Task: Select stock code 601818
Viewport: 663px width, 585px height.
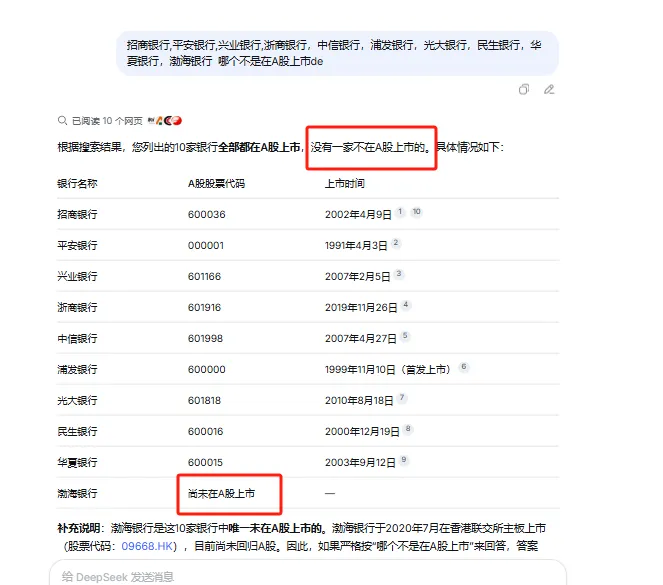Action: click(204, 400)
